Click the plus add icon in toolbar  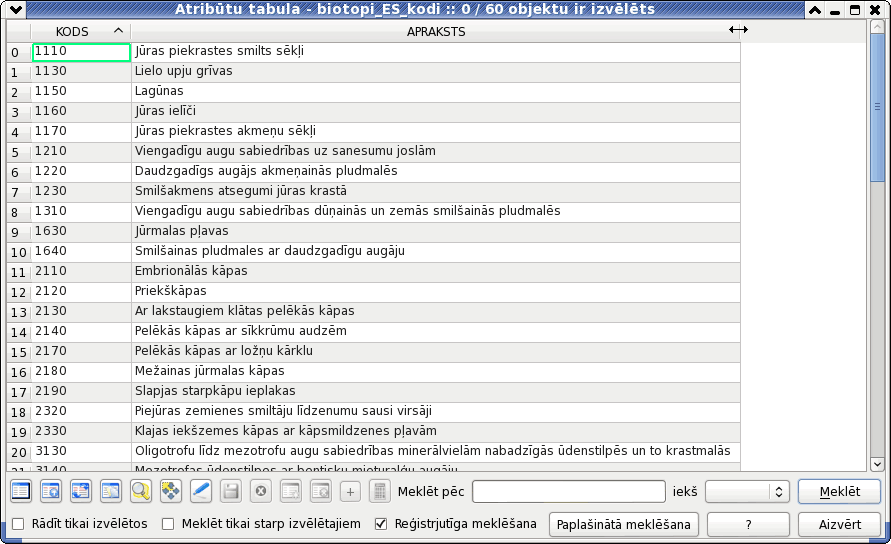click(x=351, y=491)
